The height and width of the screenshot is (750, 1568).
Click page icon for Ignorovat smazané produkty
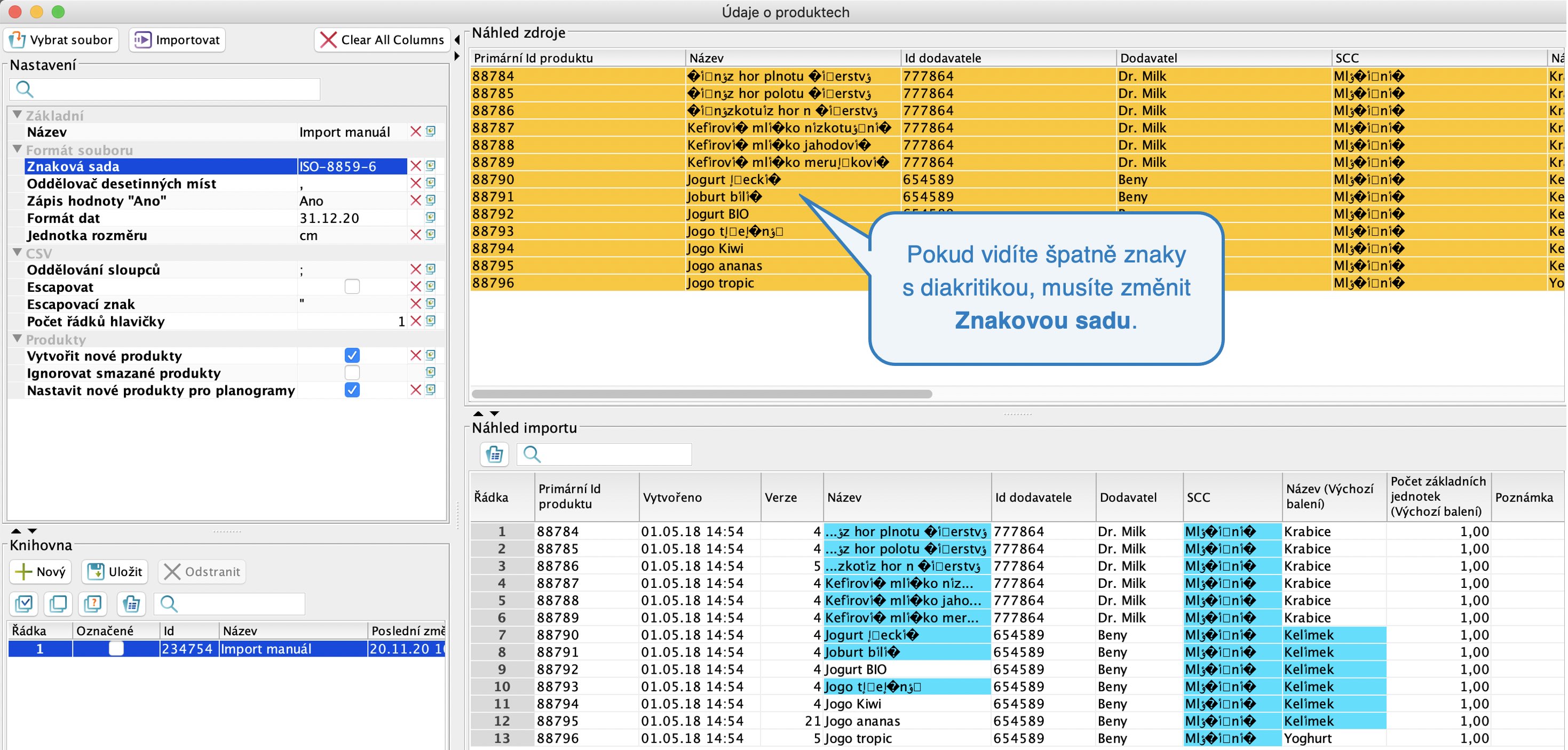coord(431,372)
